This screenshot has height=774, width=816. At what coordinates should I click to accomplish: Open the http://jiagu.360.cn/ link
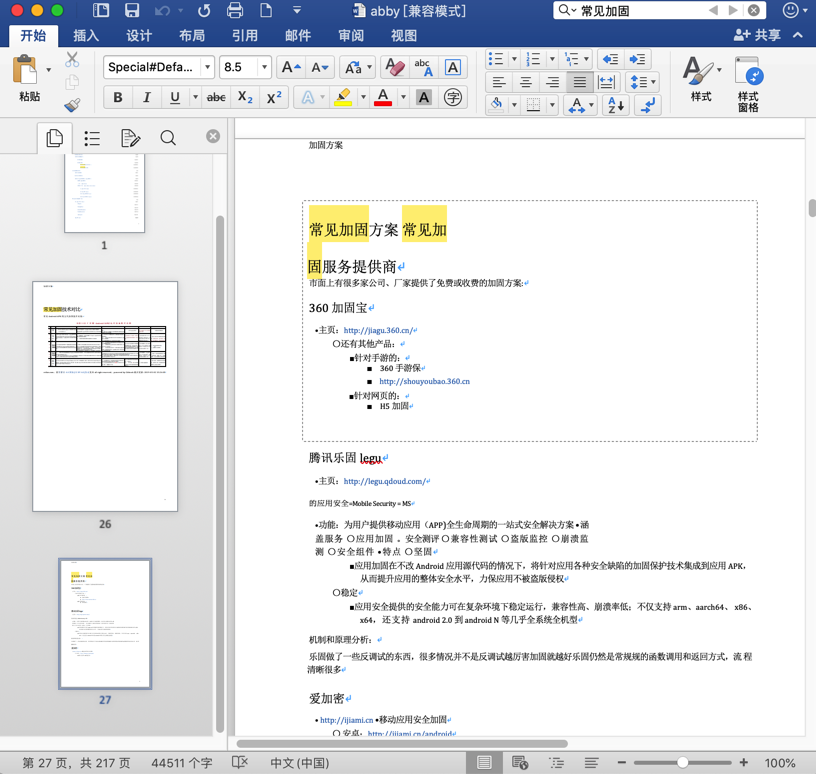pos(378,331)
